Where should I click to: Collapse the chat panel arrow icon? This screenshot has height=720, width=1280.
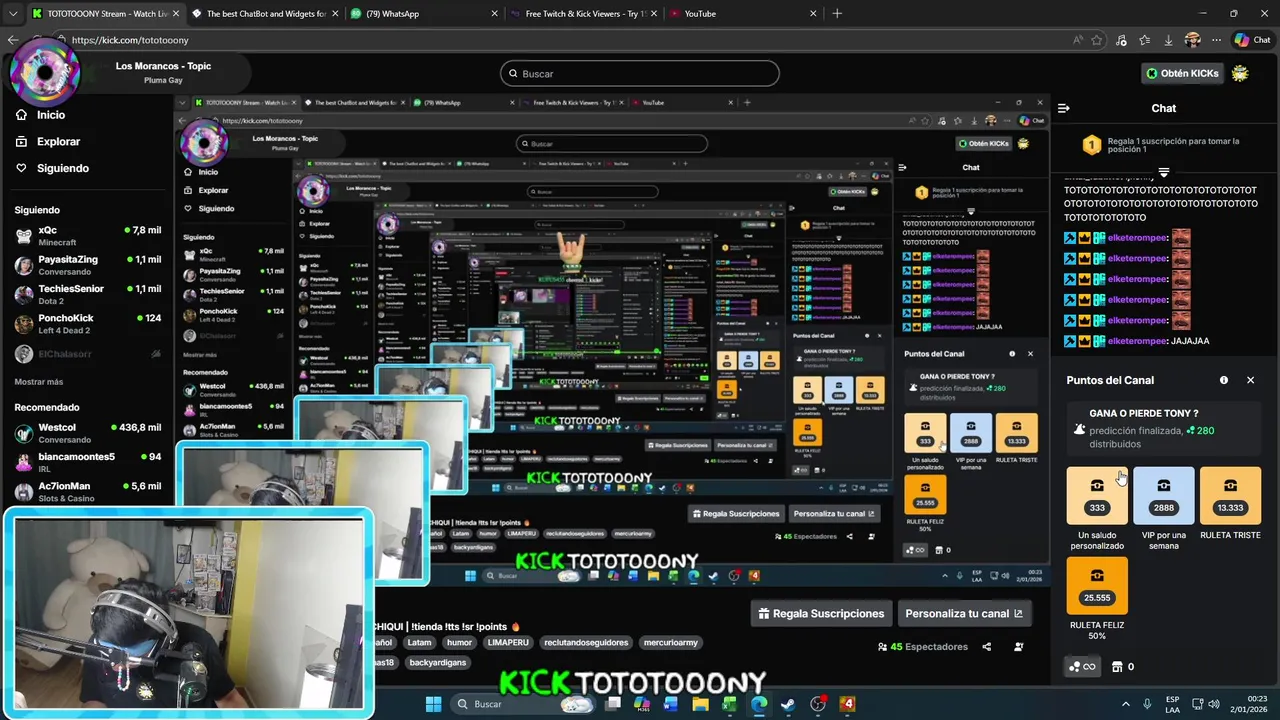pyautogui.click(x=1064, y=108)
